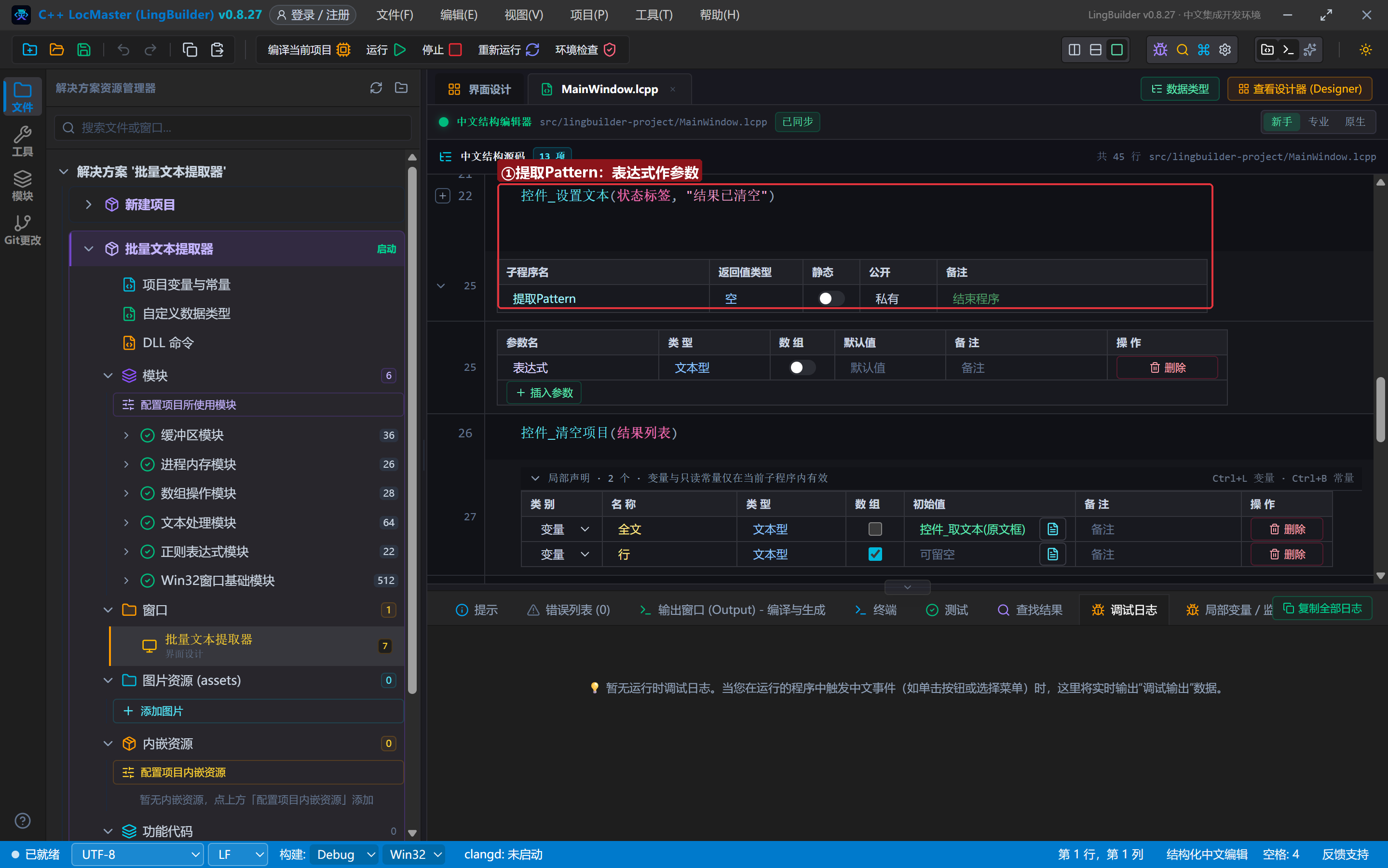This screenshot has height=868, width=1388.
Task: Select the split vertical layout icon
Action: tap(1075, 50)
